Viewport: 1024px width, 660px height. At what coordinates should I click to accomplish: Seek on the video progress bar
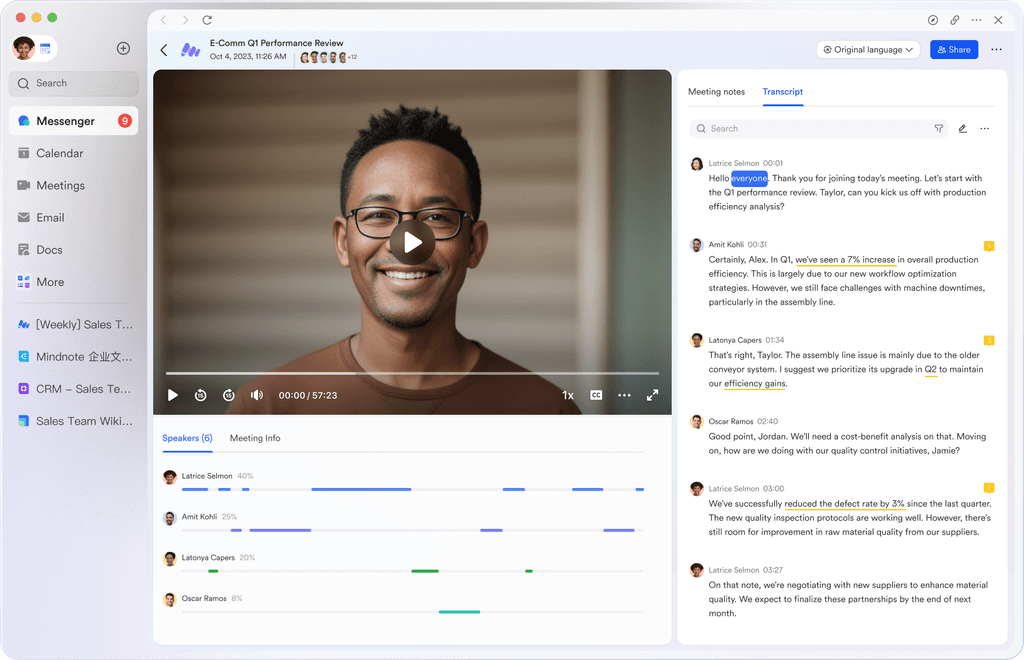point(412,373)
